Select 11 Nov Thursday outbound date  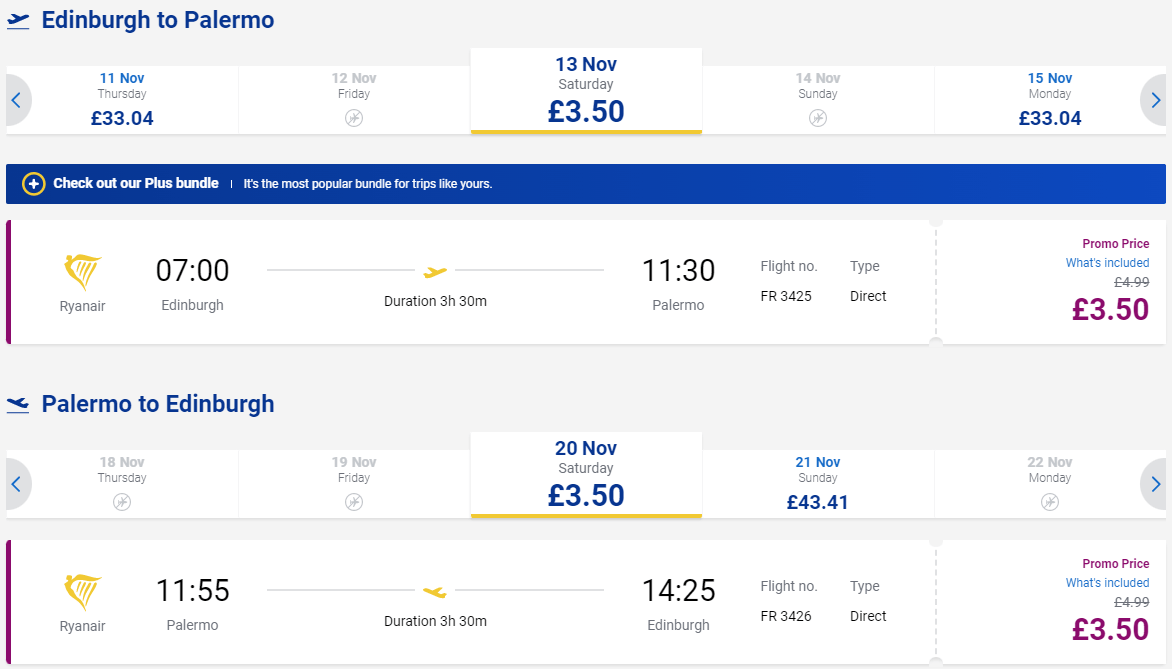pos(122,100)
